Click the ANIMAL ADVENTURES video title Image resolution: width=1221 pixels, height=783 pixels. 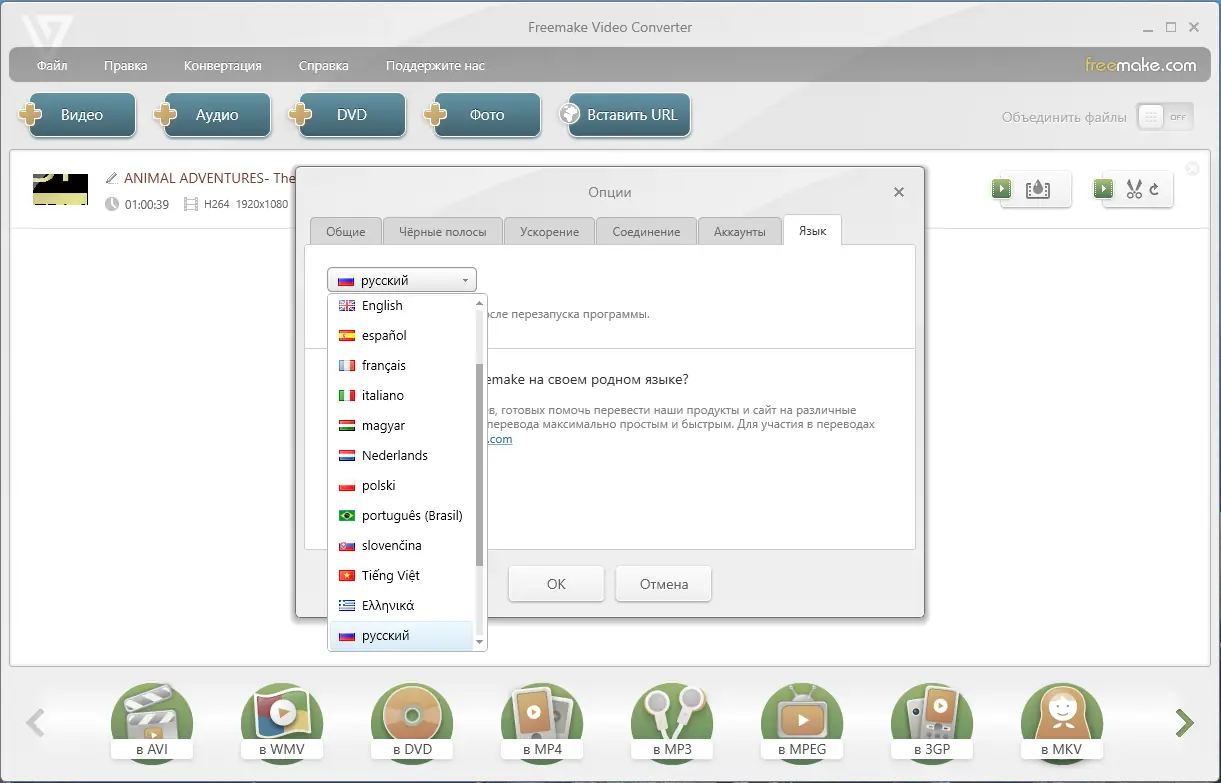coord(209,178)
